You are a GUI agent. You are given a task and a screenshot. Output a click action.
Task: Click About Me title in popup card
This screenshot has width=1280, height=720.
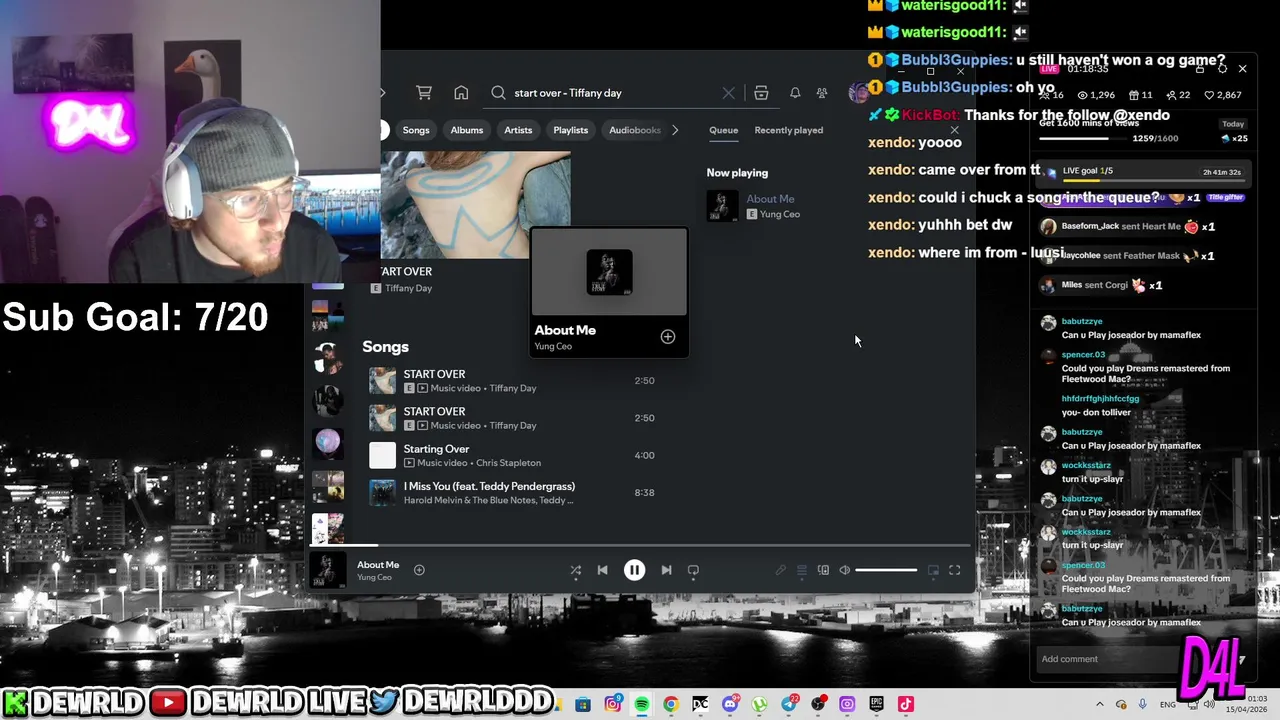565,330
